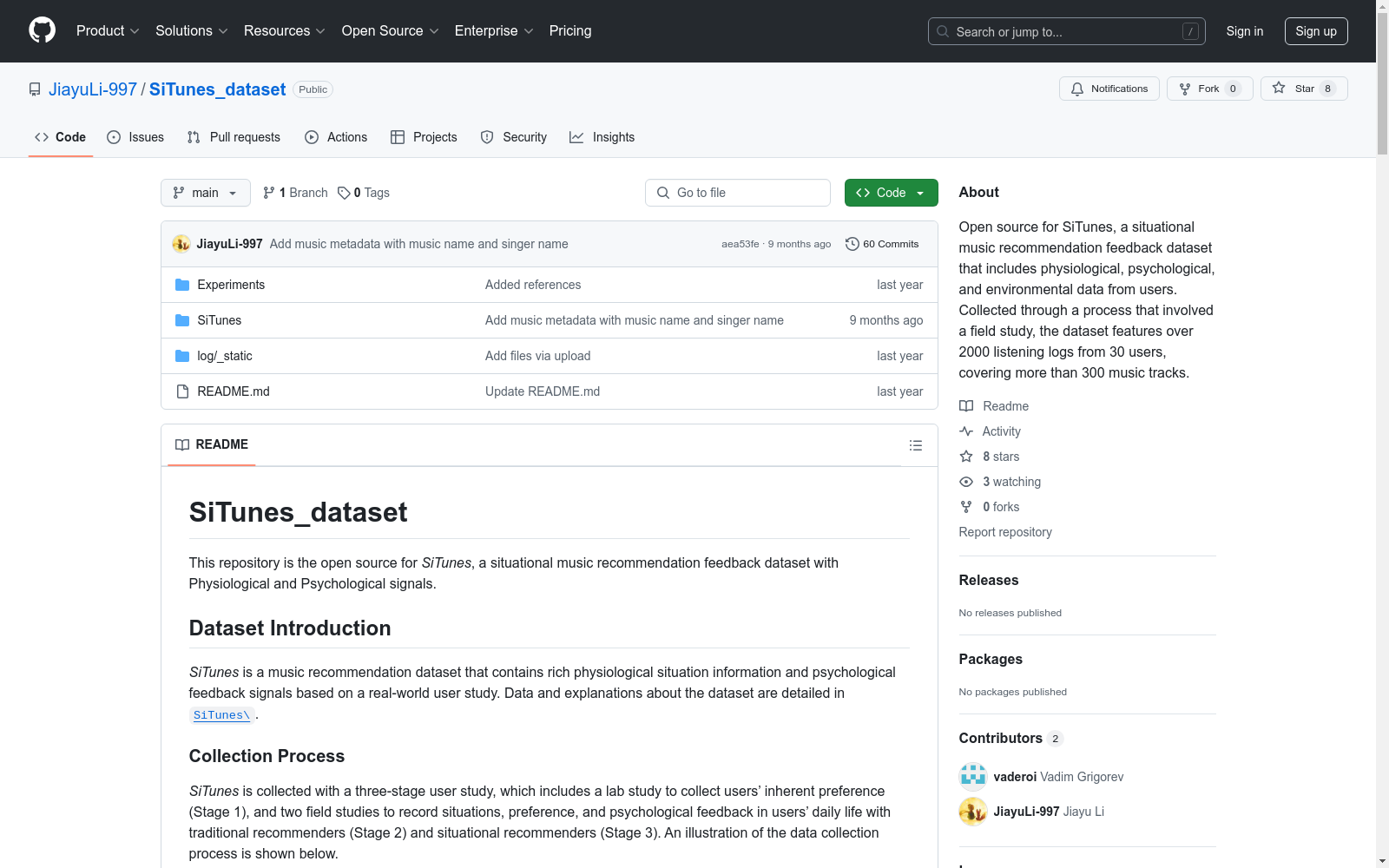This screenshot has height=868, width=1389.
Task: Switch to the Projects tab
Action: click(x=424, y=137)
